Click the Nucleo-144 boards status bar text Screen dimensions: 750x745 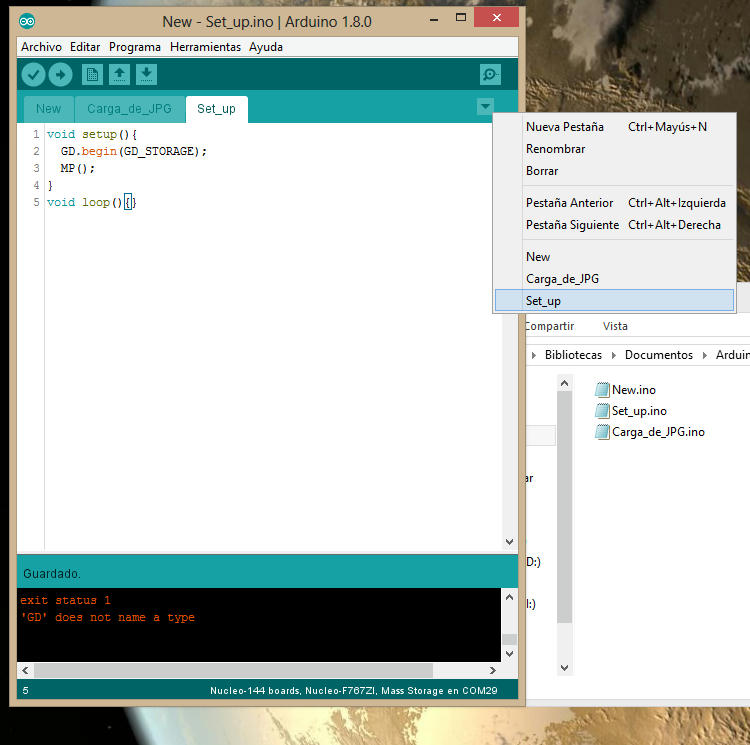tap(353, 690)
